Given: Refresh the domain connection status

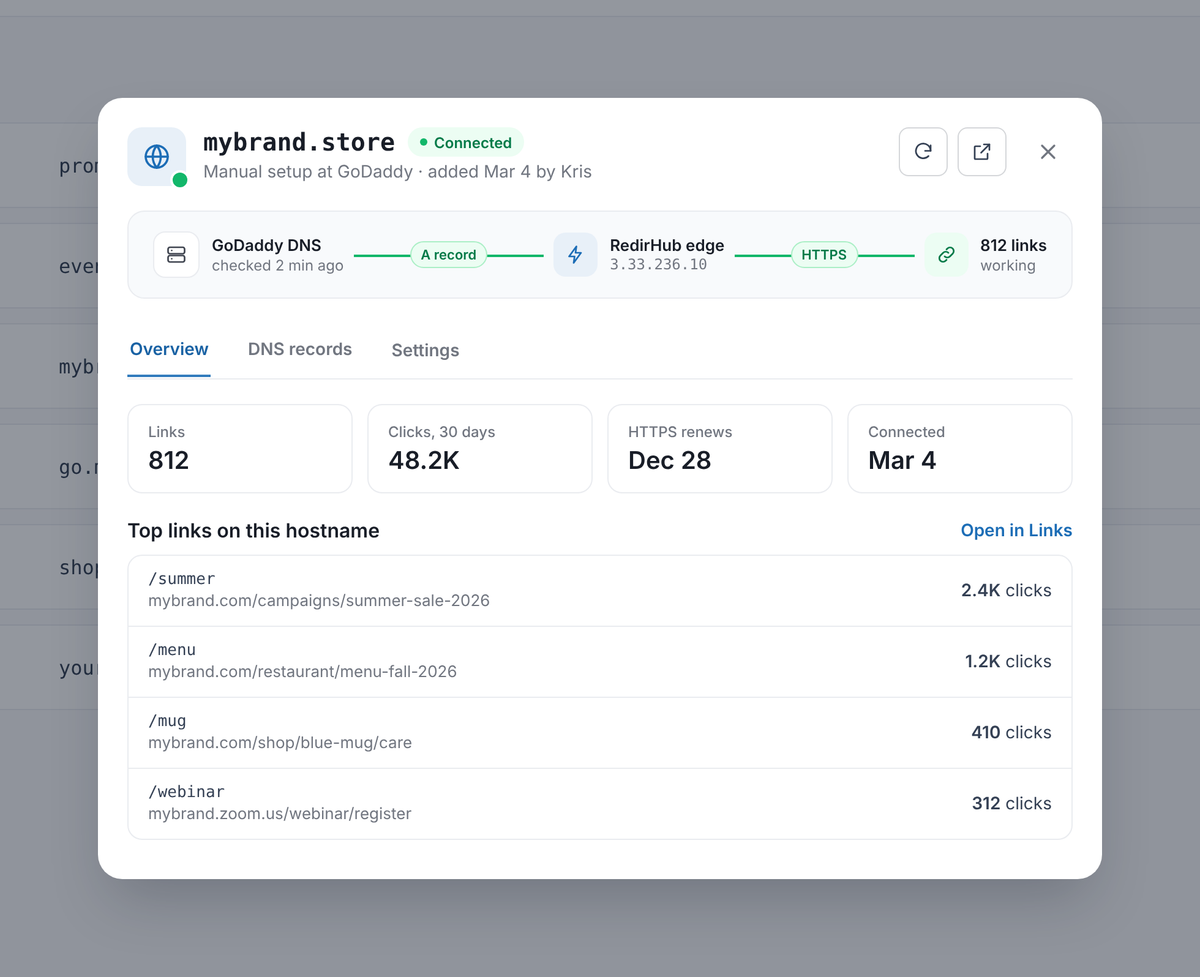Looking at the screenshot, I should point(923,152).
